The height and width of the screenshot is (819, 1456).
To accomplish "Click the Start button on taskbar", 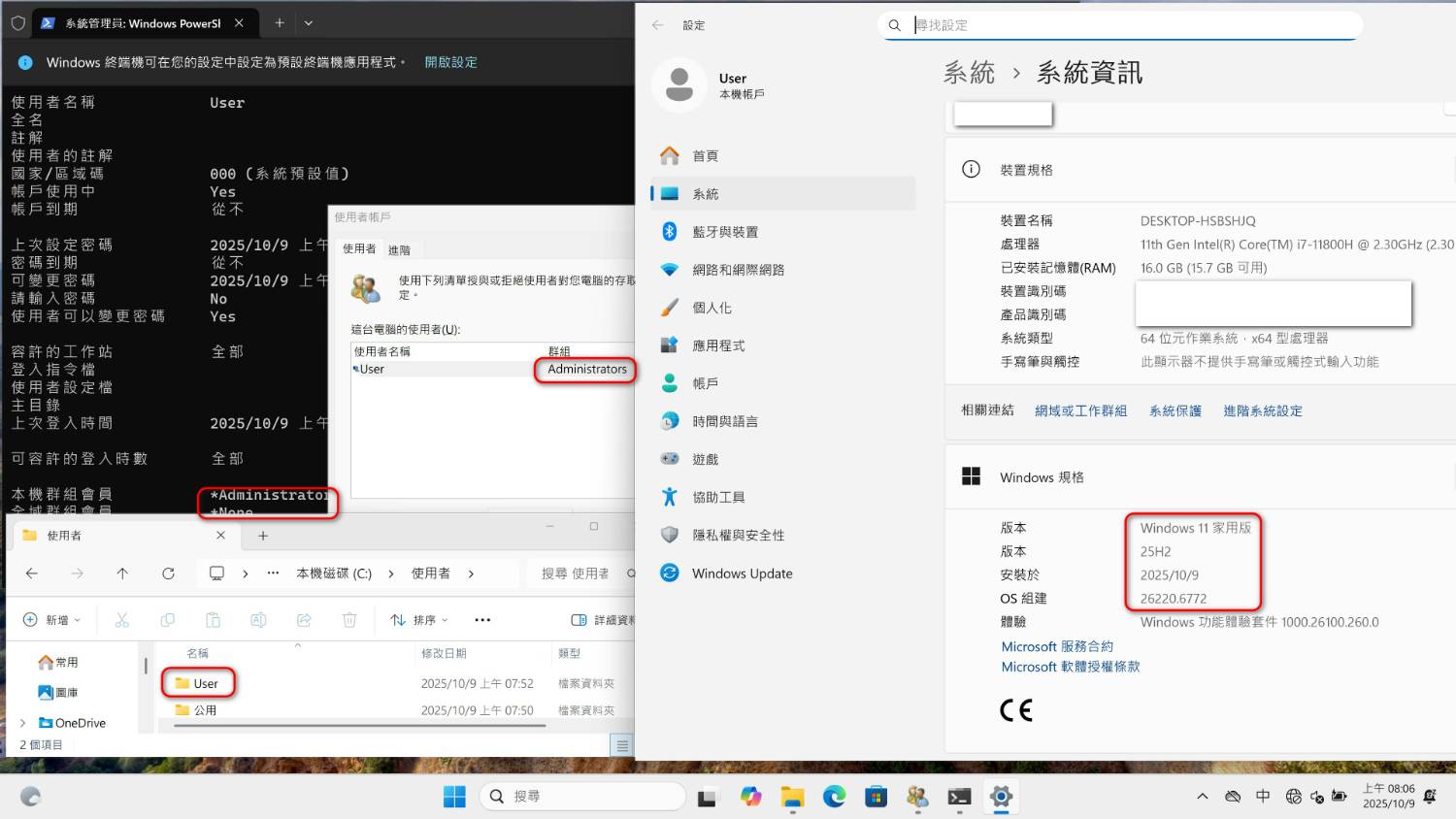I will (x=454, y=797).
